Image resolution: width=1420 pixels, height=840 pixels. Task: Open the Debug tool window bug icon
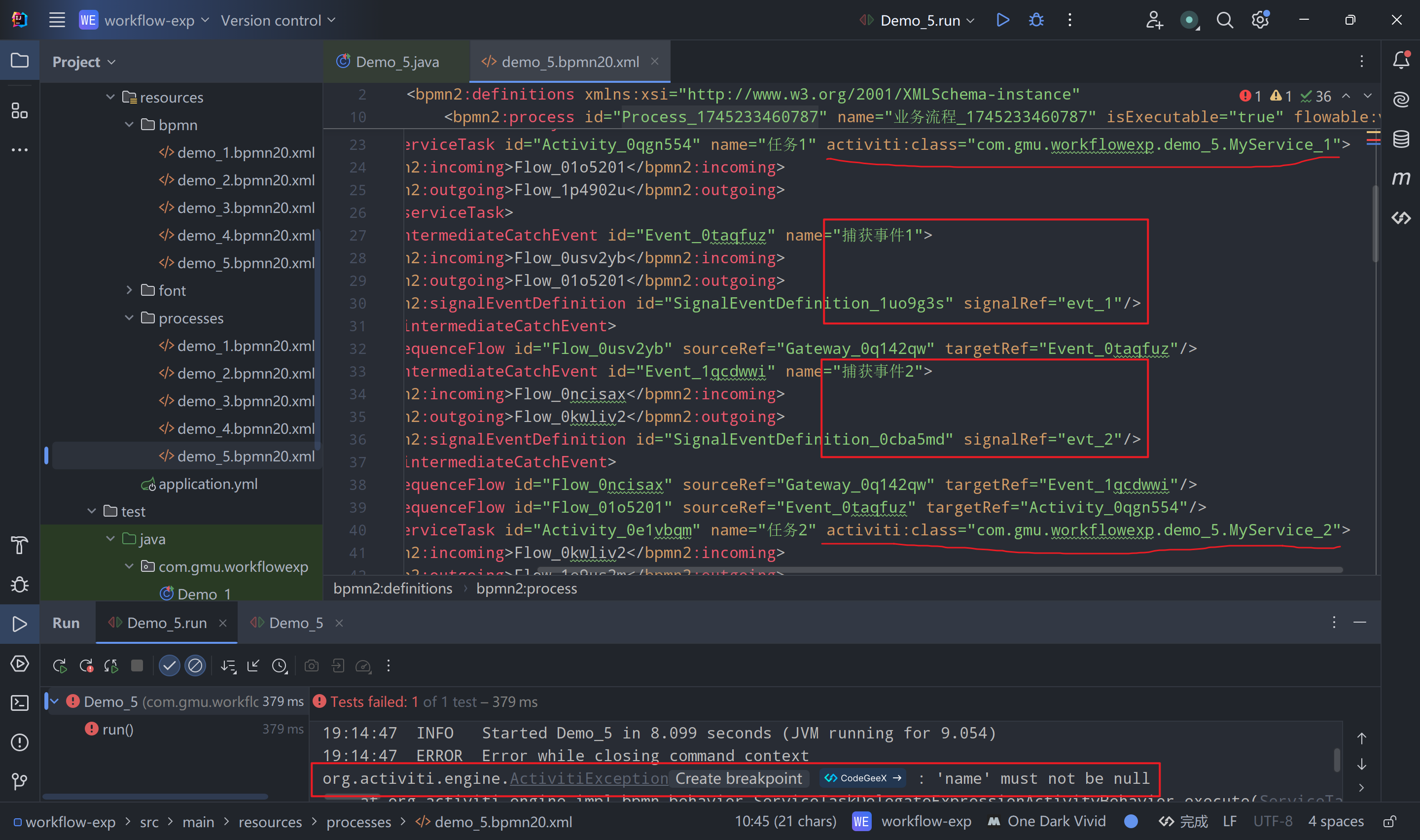click(20, 585)
